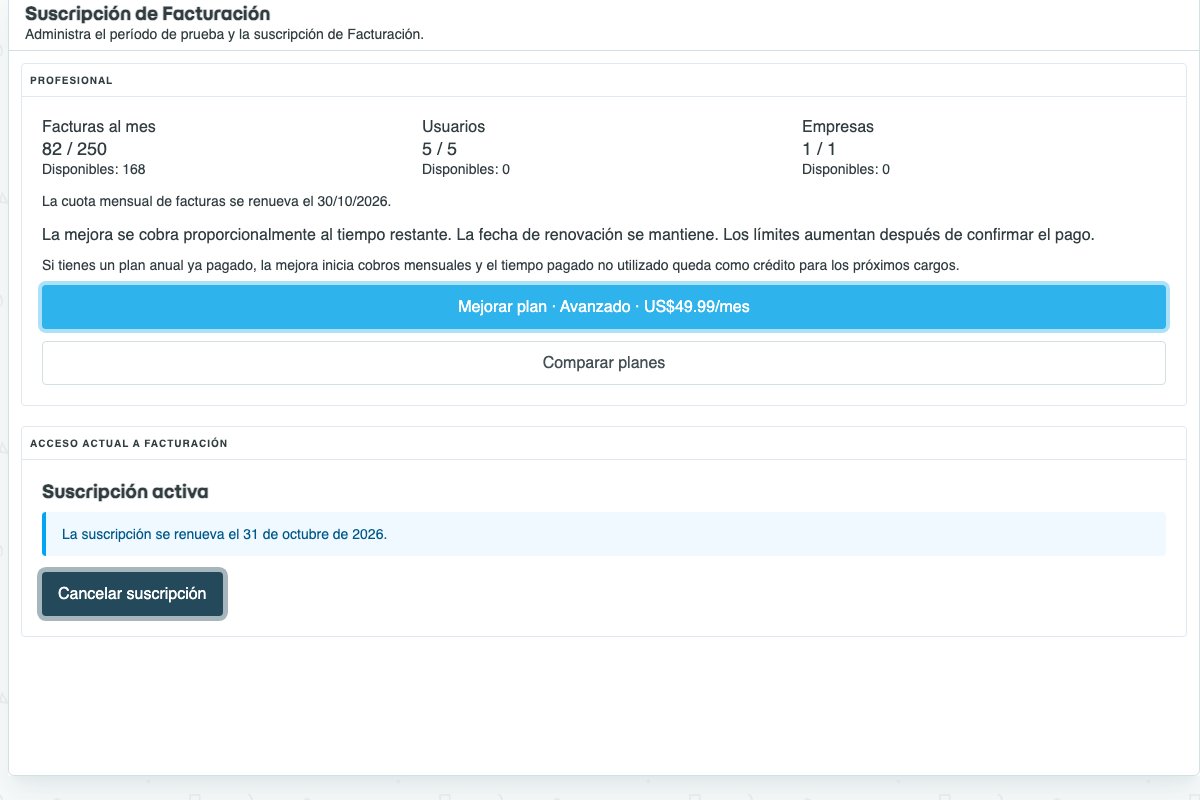Select the '82 / 250' invoices value
1200x800 pixels.
pos(74,149)
